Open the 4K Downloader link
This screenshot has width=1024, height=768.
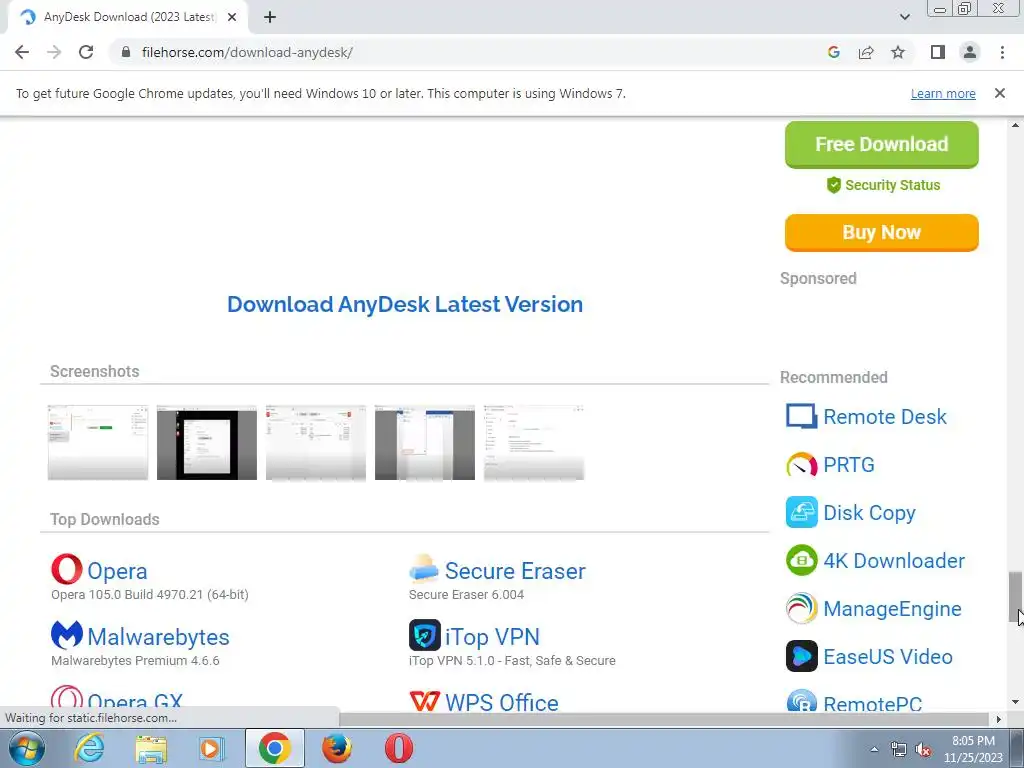click(x=894, y=560)
